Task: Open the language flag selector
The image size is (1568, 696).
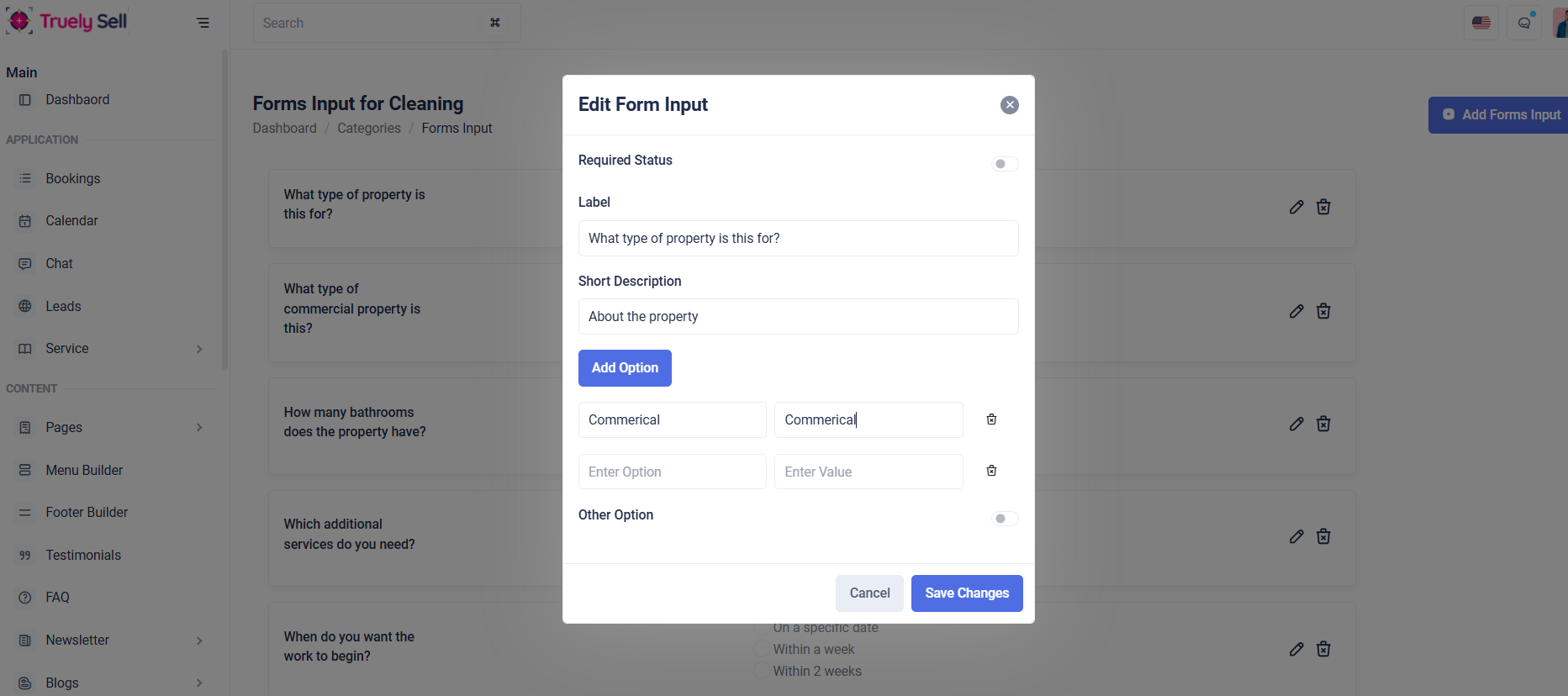Action: tap(1481, 23)
